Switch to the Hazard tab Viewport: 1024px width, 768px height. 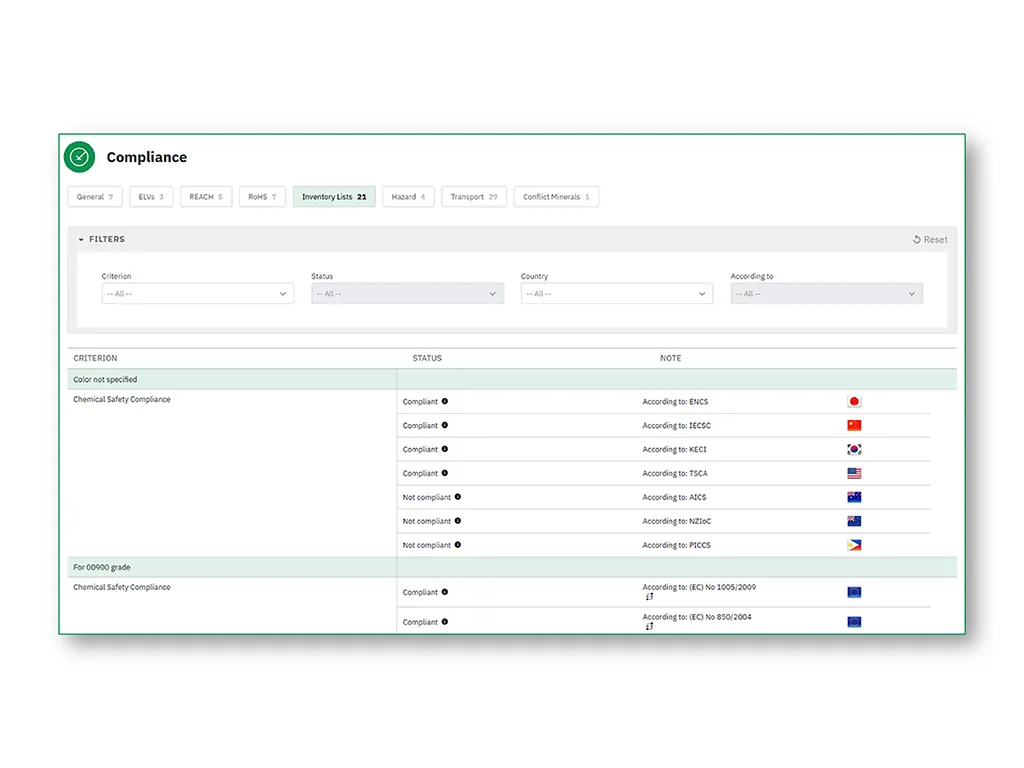click(408, 197)
